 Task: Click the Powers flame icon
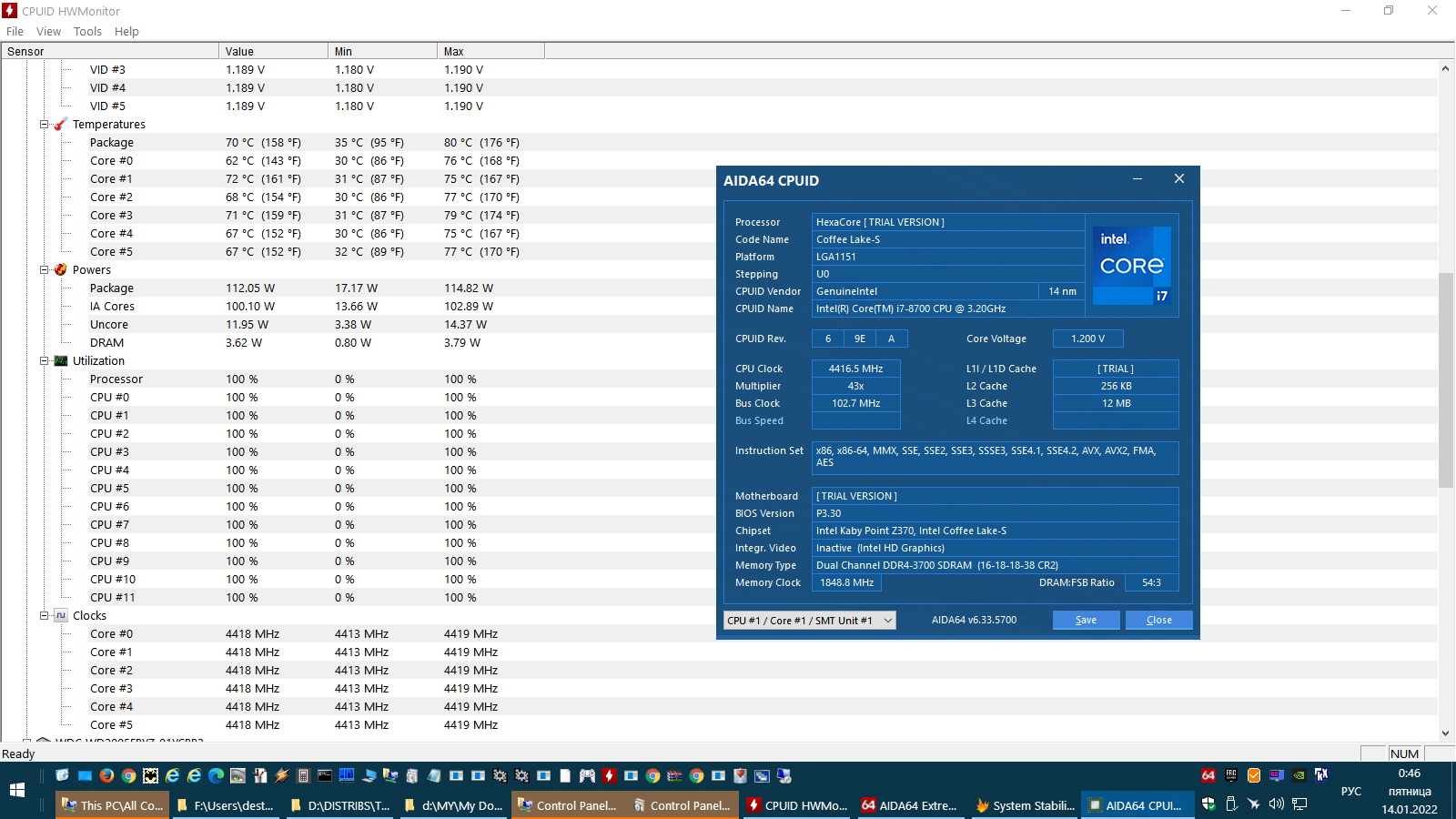61,270
